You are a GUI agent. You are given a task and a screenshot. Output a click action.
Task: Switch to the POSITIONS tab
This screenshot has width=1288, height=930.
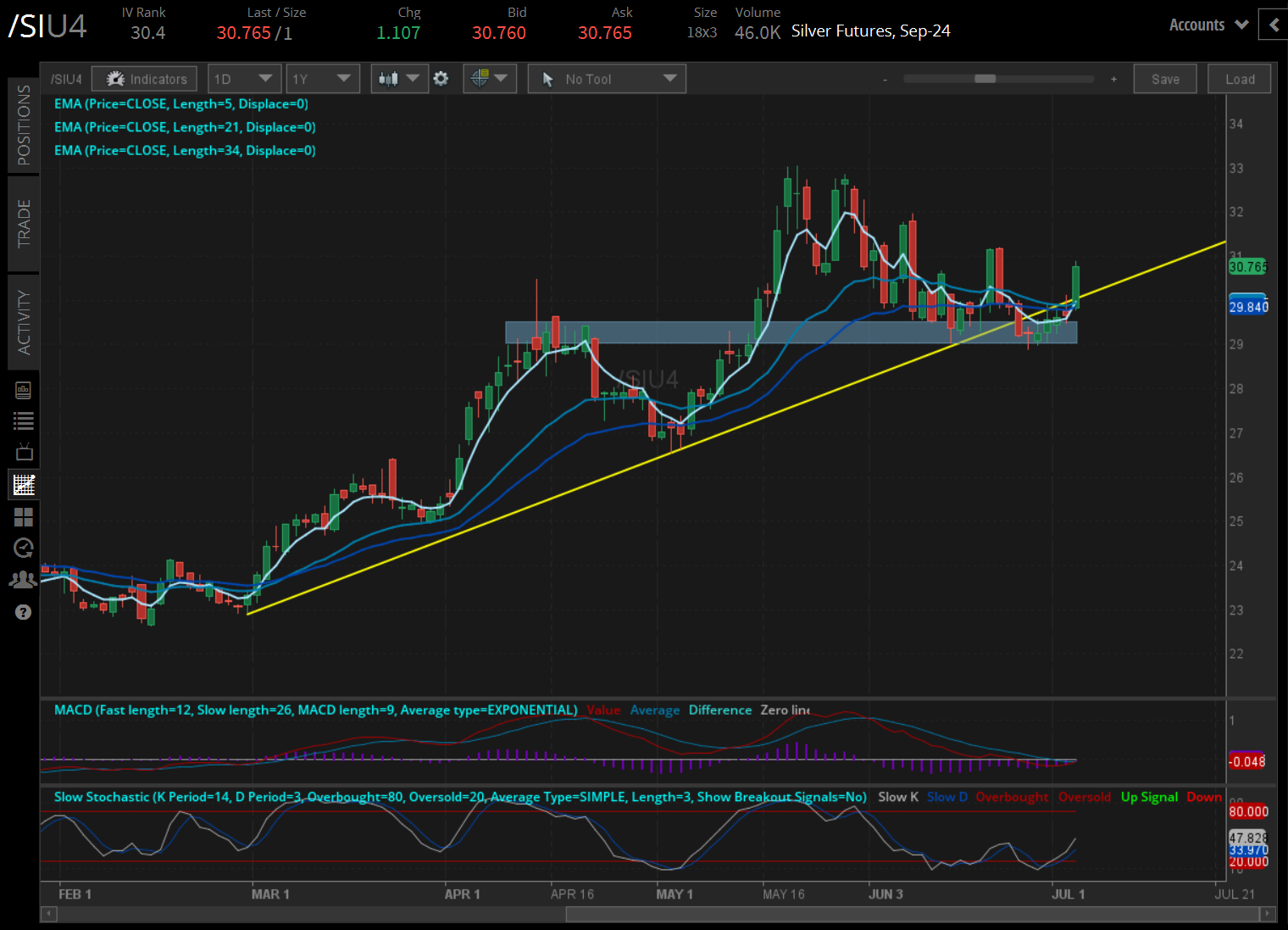[24, 125]
